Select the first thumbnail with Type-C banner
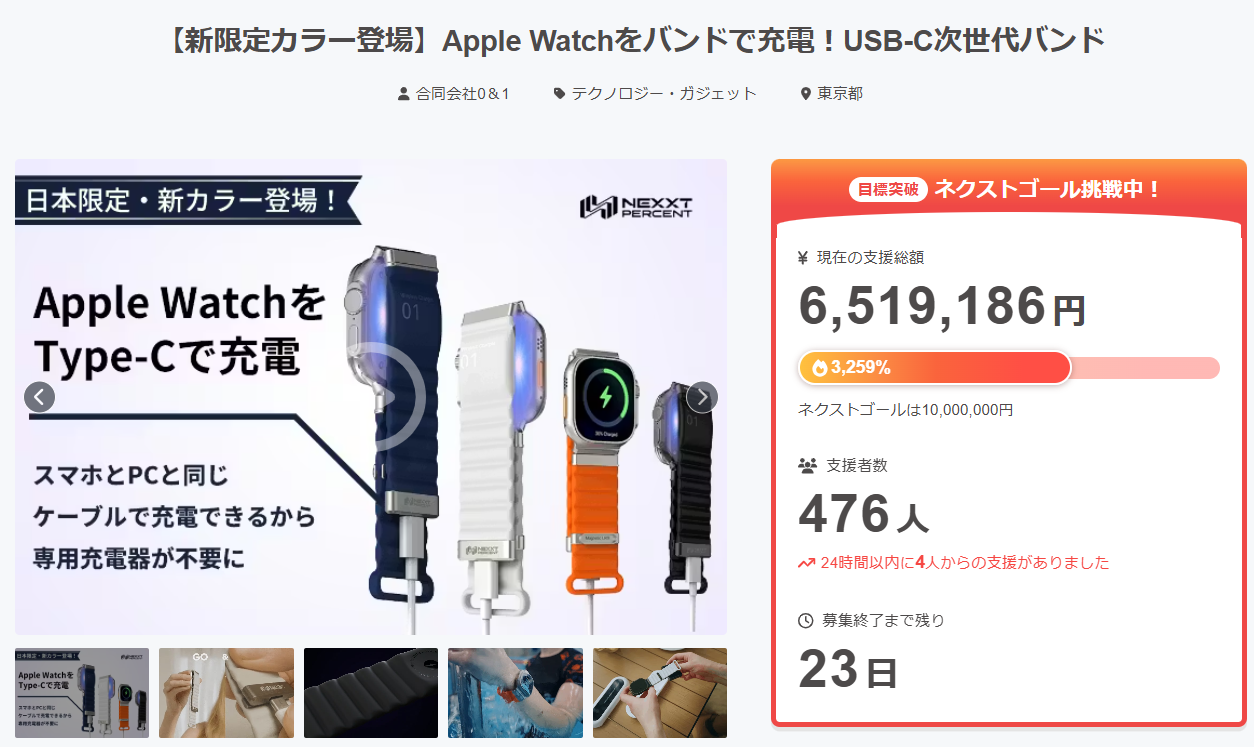 (x=82, y=693)
